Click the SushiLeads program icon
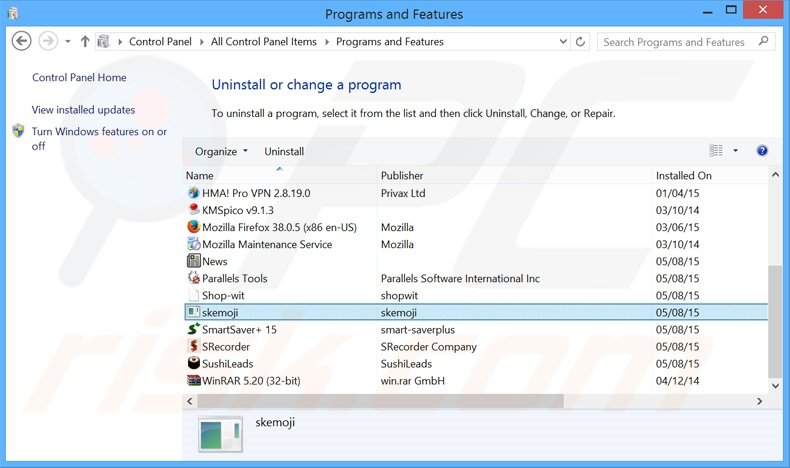 tap(194, 363)
